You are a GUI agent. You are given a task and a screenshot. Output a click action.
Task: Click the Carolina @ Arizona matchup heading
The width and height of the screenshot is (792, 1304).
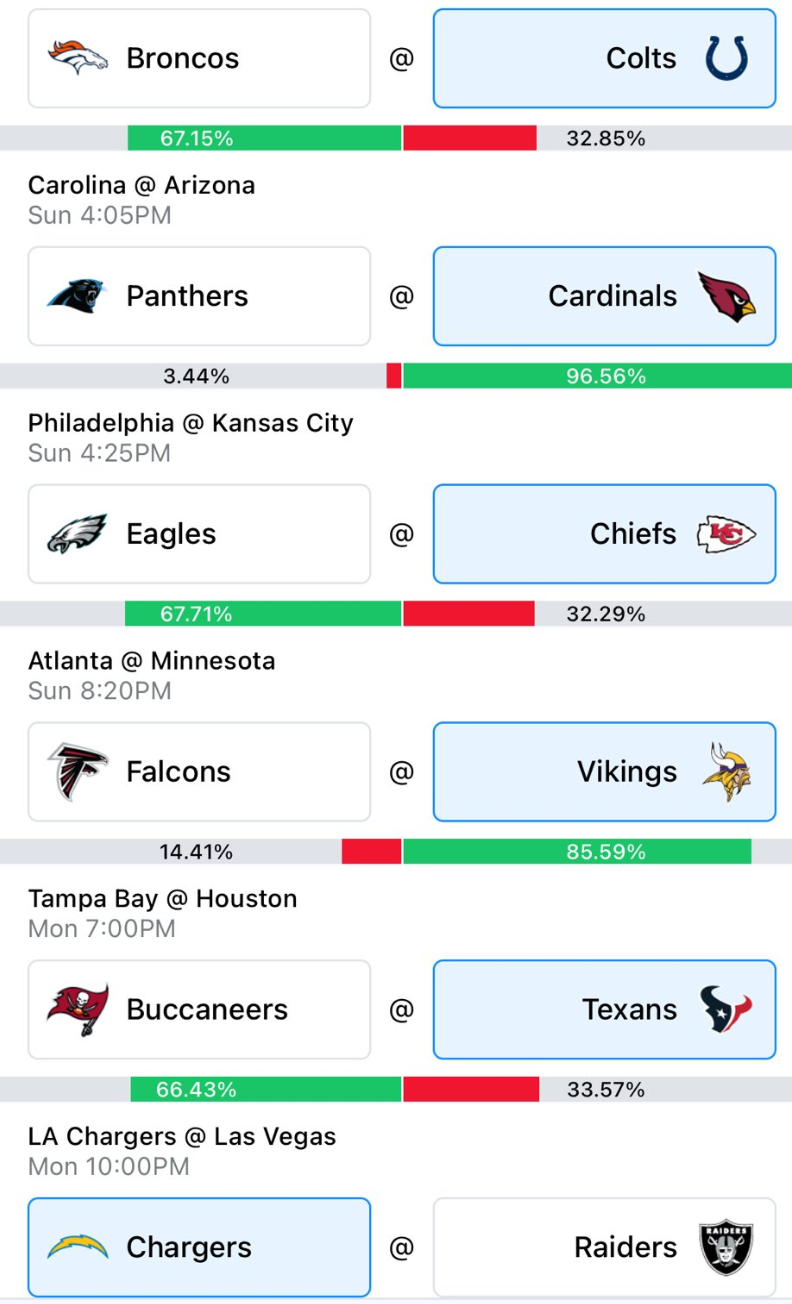click(141, 185)
